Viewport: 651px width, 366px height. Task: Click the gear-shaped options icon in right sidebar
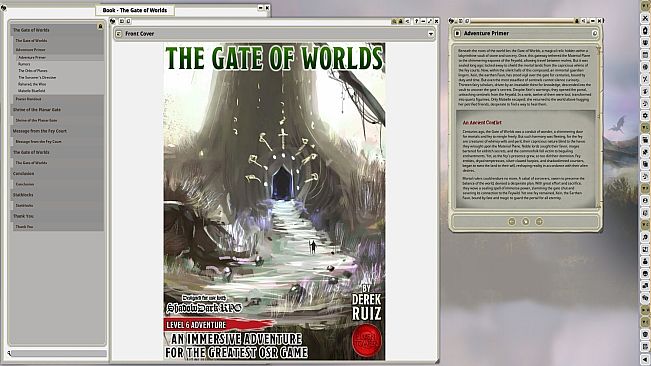645,115
